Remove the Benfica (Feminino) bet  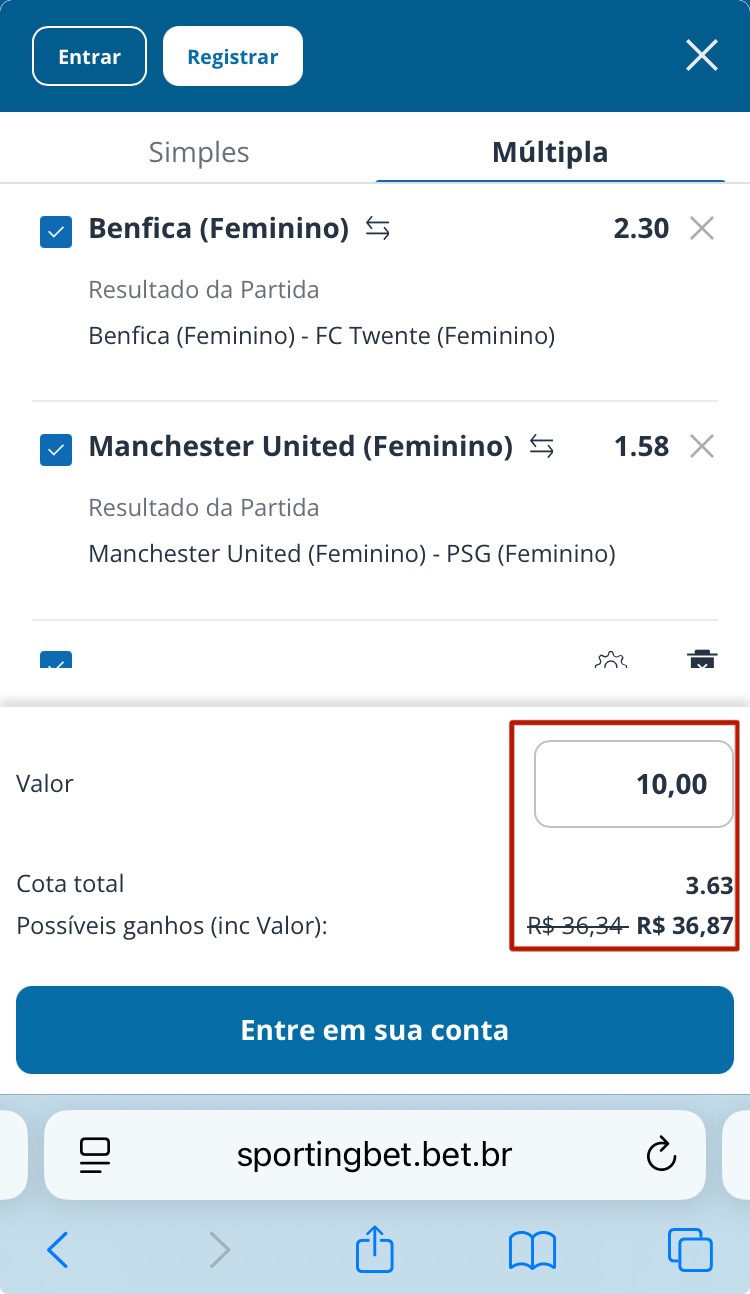[702, 229]
